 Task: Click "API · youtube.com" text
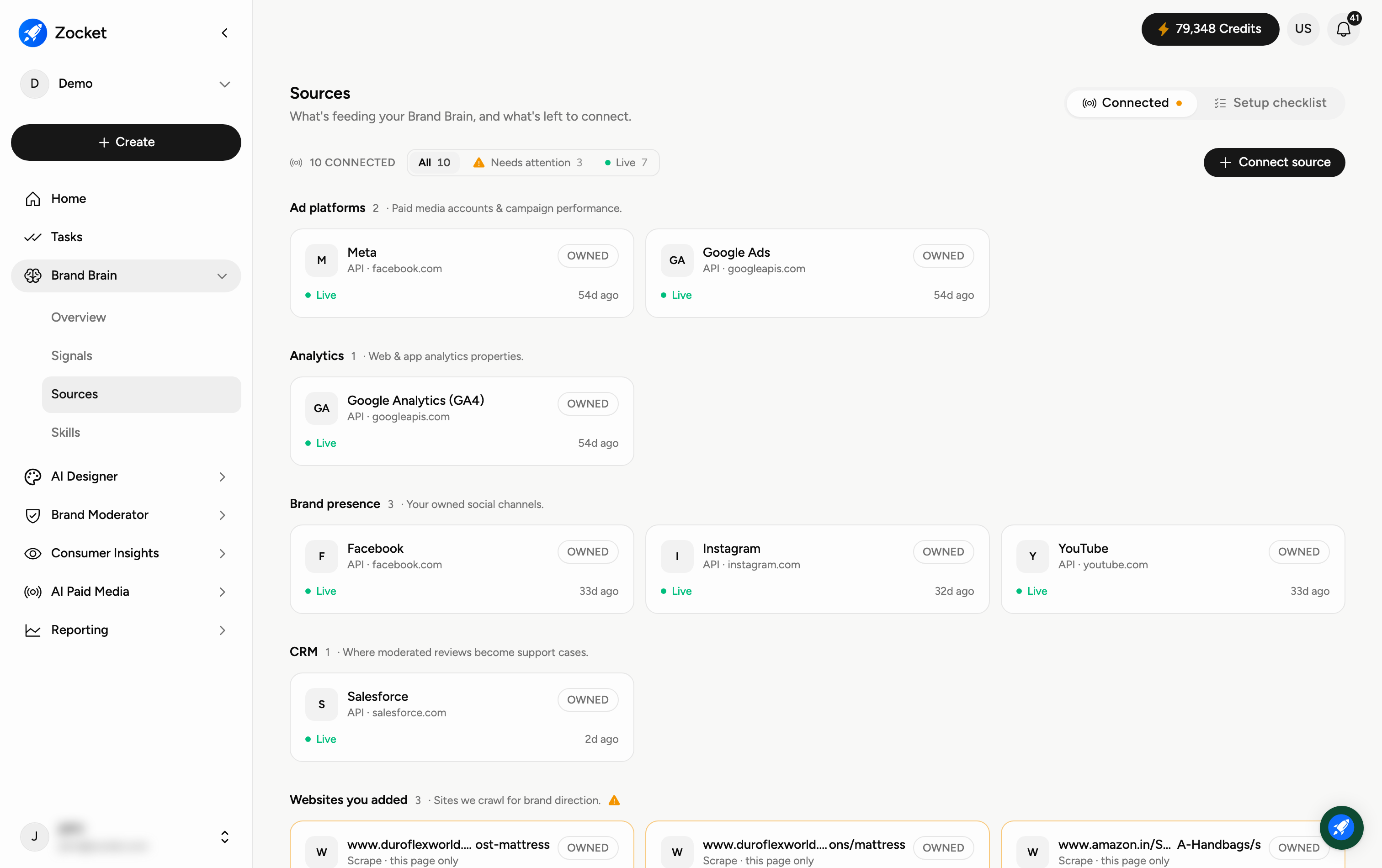pos(1103,565)
